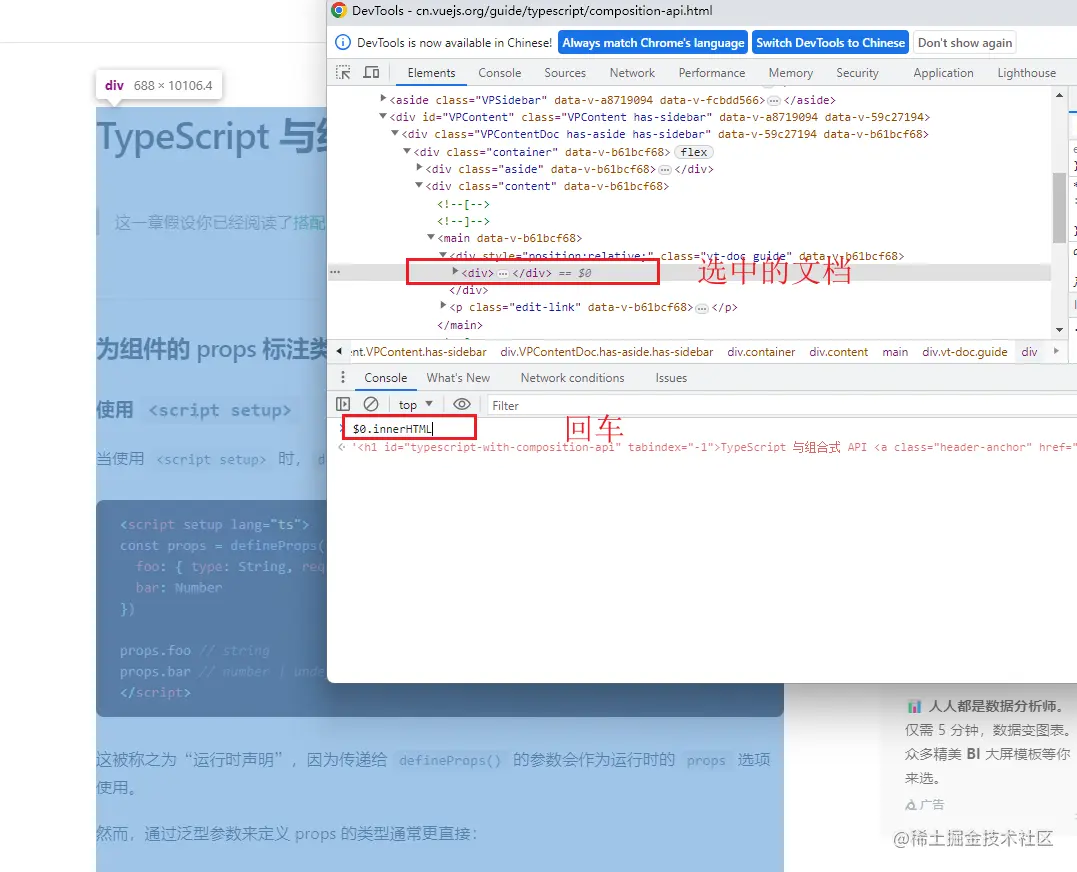The height and width of the screenshot is (872, 1077).
Task: Collapse the container div node
Action: tap(407, 150)
